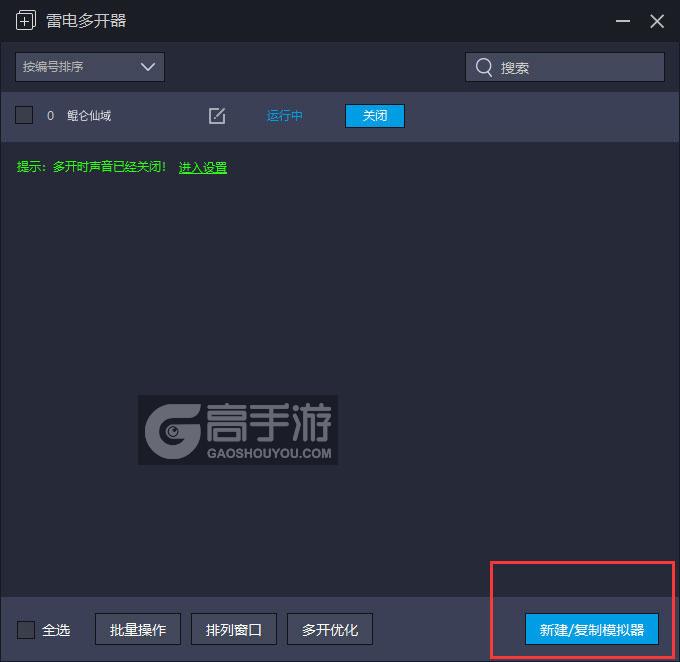Click the search magnifier icon
Viewport: 680px width, 662px height.
pyautogui.click(x=484, y=68)
